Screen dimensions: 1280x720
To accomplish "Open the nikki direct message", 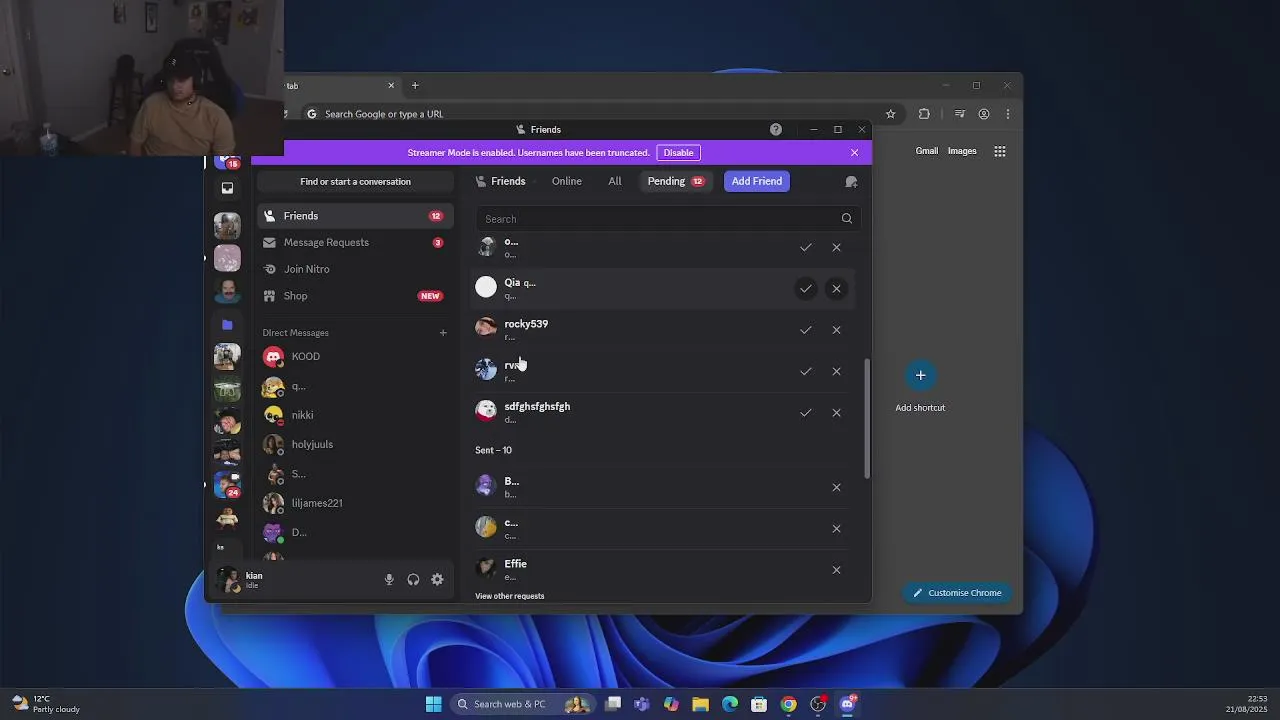I will click(355, 415).
